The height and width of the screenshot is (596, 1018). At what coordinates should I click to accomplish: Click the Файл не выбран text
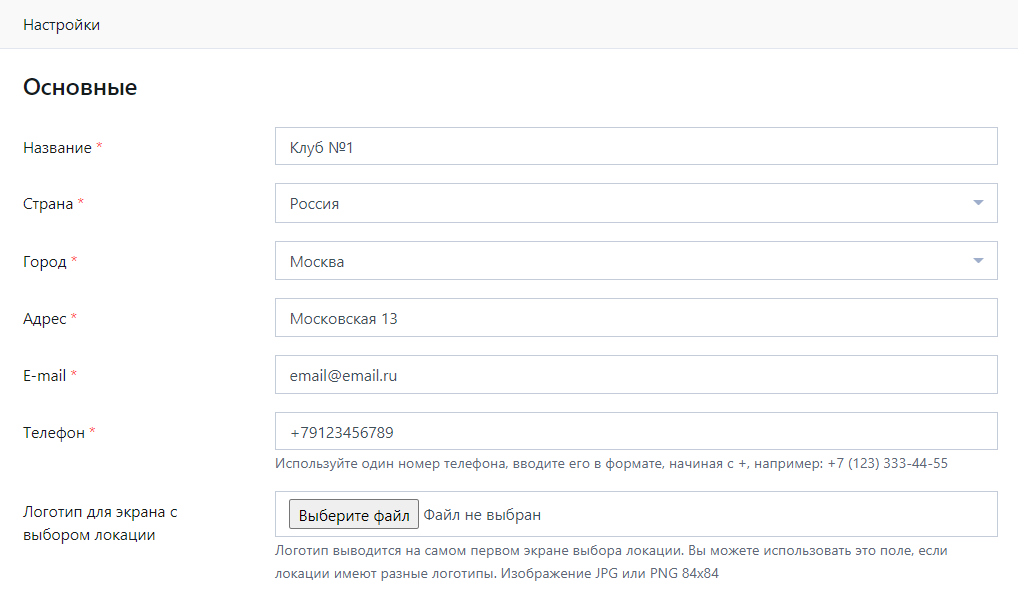[x=482, y=515]
